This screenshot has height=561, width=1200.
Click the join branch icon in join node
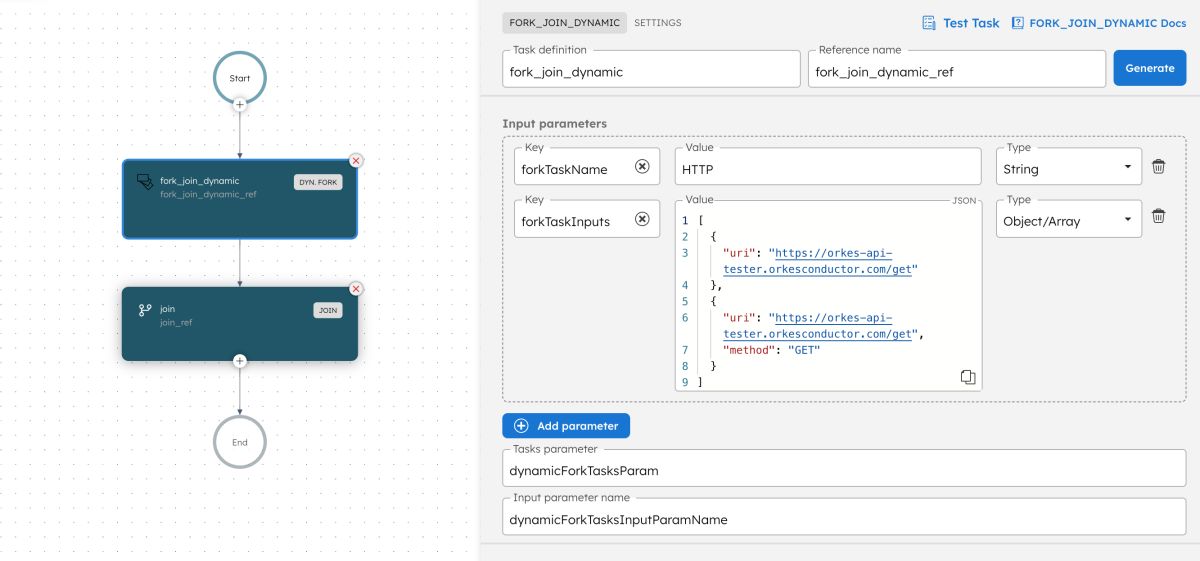click(145, 310)
